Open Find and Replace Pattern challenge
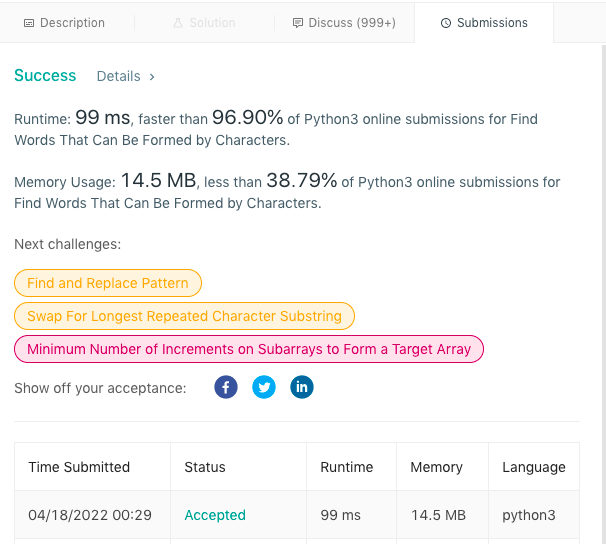Image resolution: width=606 pixels, height=544 pixels. point(108,283)
